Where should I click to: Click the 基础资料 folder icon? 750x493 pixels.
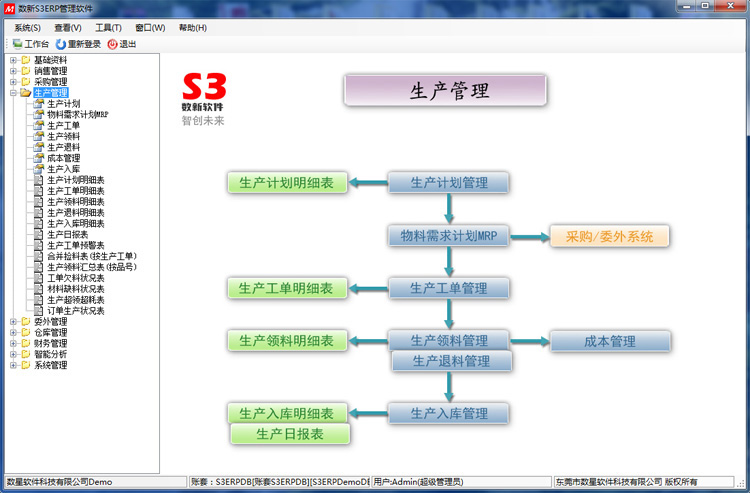(x=26, y=60)
